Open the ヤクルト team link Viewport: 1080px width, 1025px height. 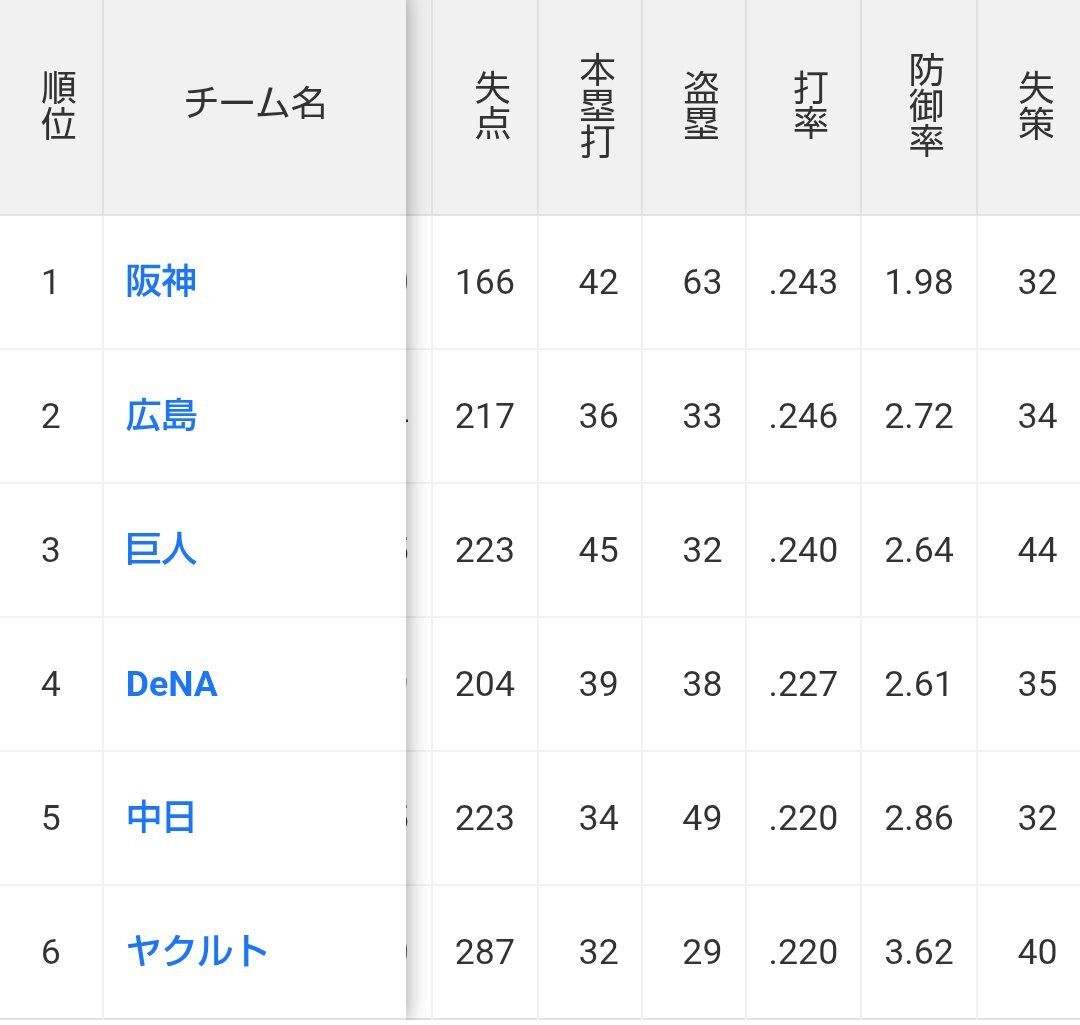(x=196, y=951)
